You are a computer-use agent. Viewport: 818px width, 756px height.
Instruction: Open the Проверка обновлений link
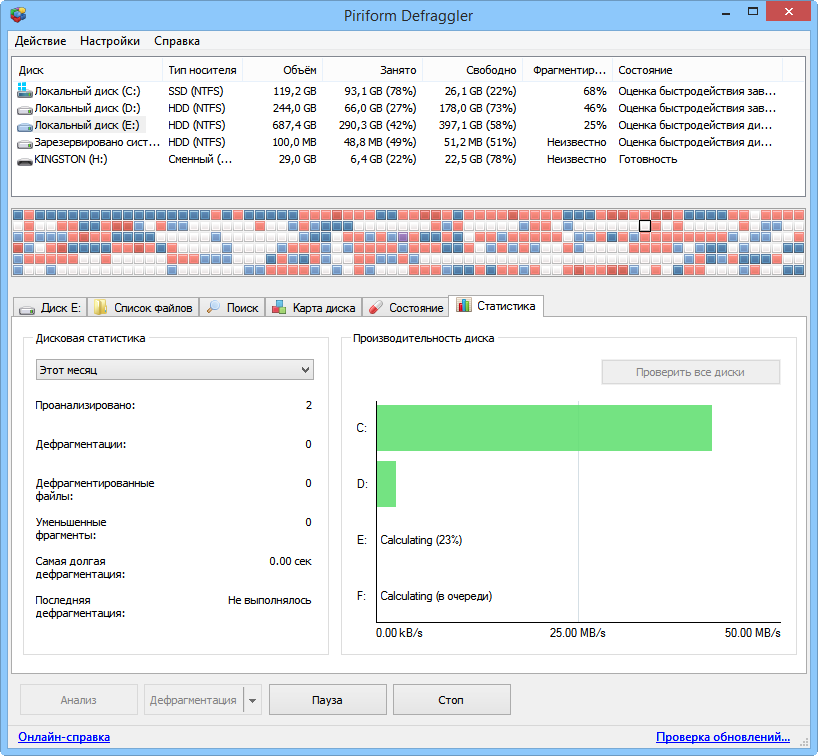click(x=723, y=737)
